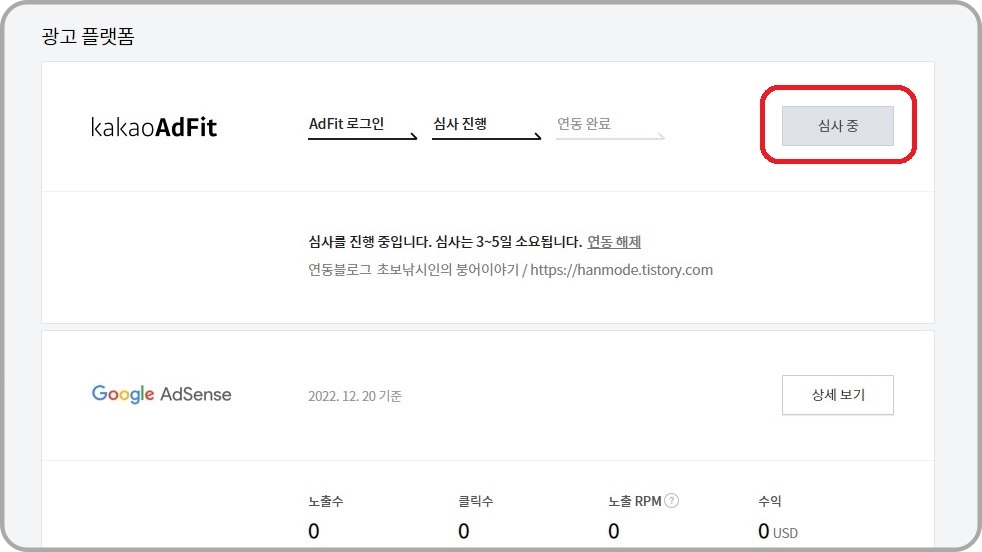
Task: Click the Google AdSense logo
Action: pyautogui.click(x=162, y=394)
